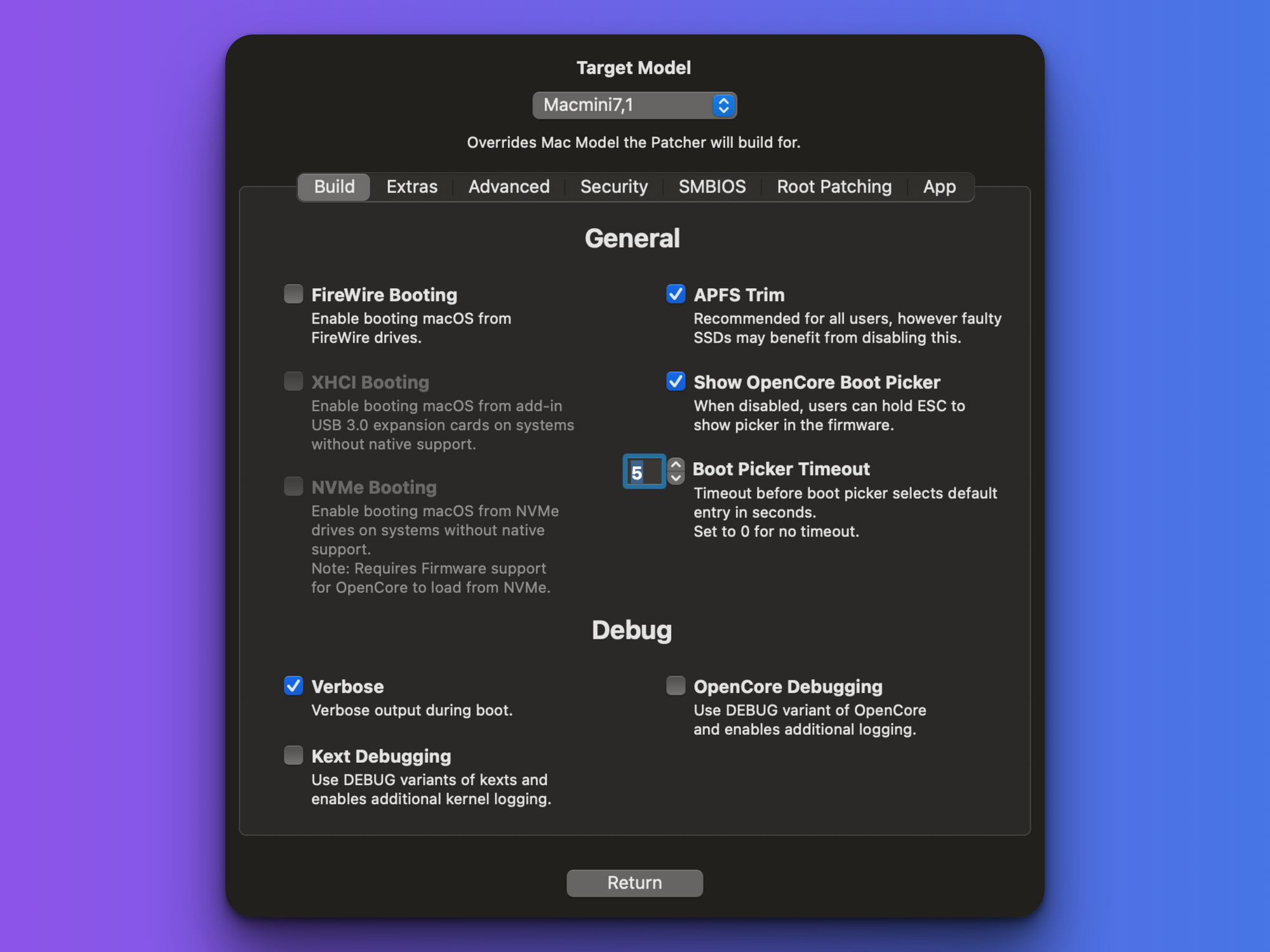Switch to Root Patching tab
The height and width of the screenshot is (952, 1270).
[834, 187]
